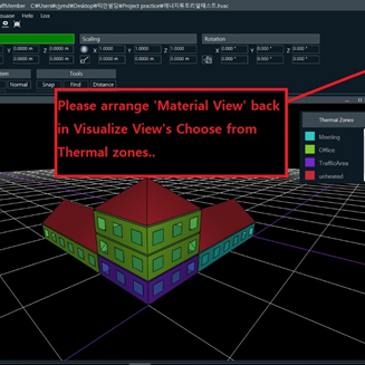365x365 pixels.
Task: Click the Snap tool button
Action: point(48,85)
